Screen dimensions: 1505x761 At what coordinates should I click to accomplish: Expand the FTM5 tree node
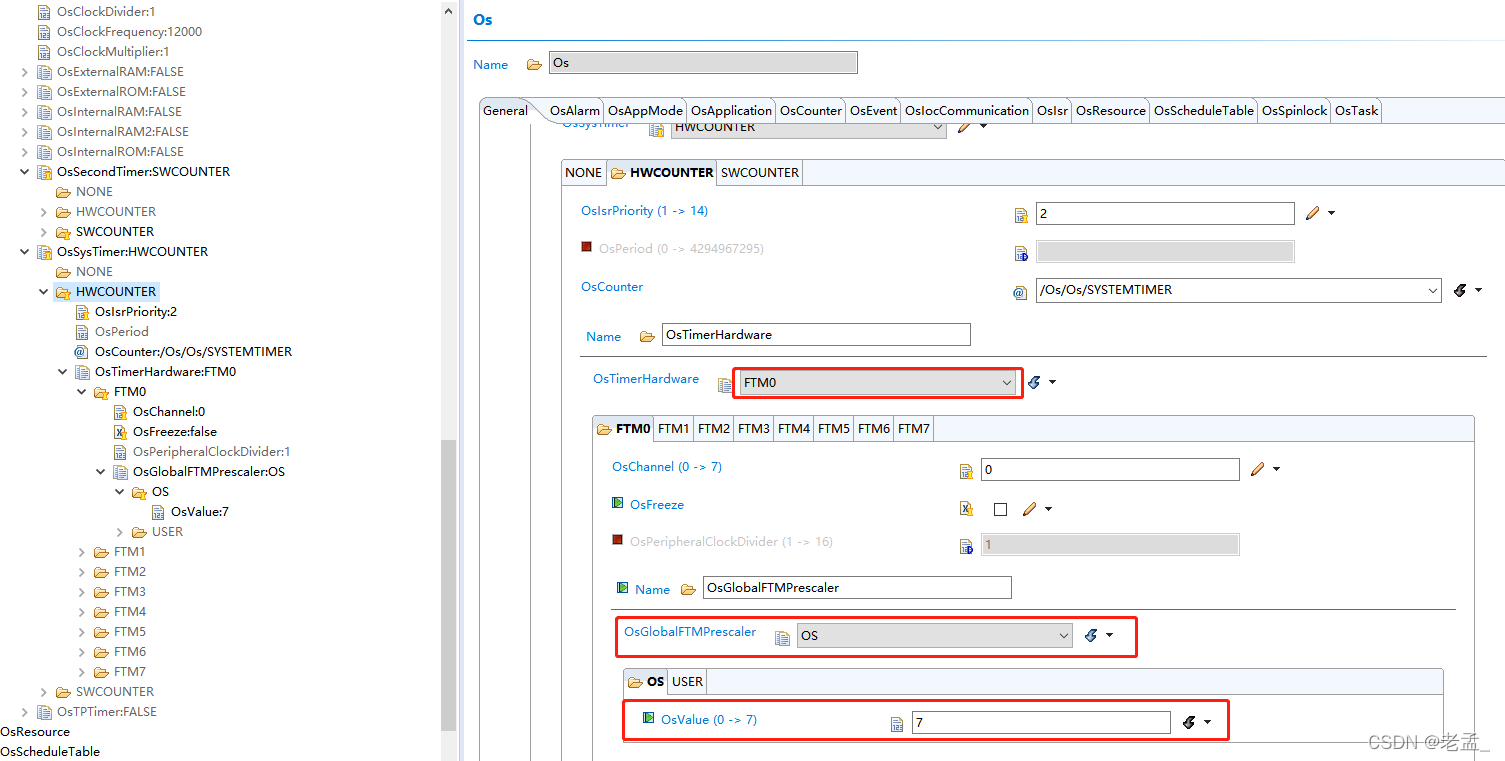pyautogui.click(x=82, y=632)
